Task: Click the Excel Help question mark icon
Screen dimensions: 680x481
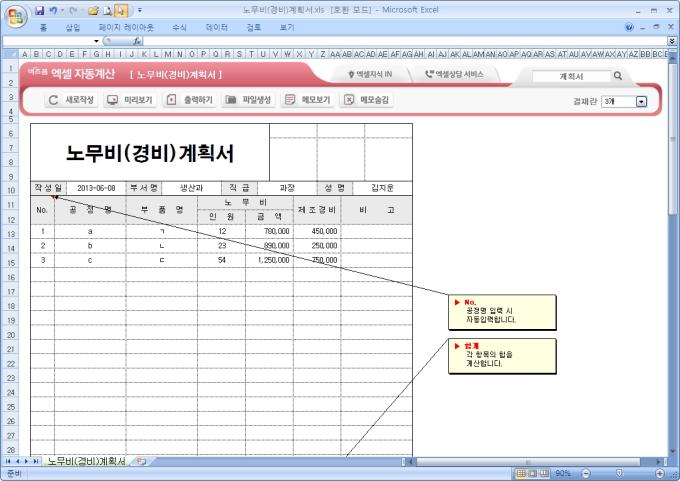Action: (629, 27)
